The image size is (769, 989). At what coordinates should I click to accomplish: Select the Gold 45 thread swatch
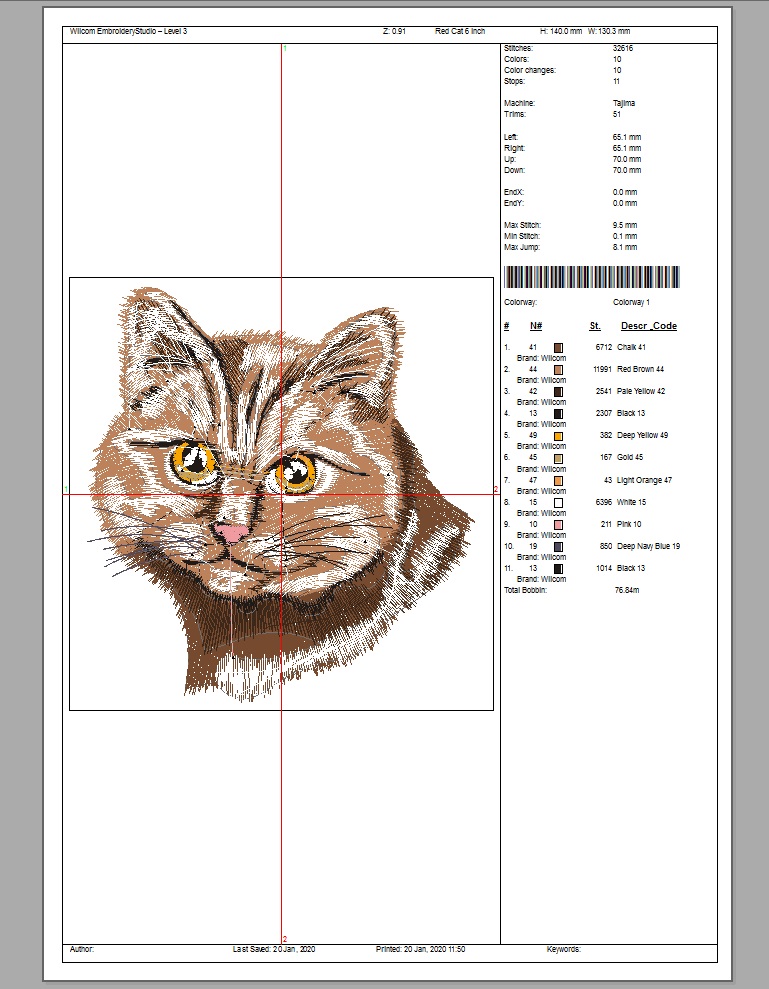pyautogui.click(x=558, y=458)
